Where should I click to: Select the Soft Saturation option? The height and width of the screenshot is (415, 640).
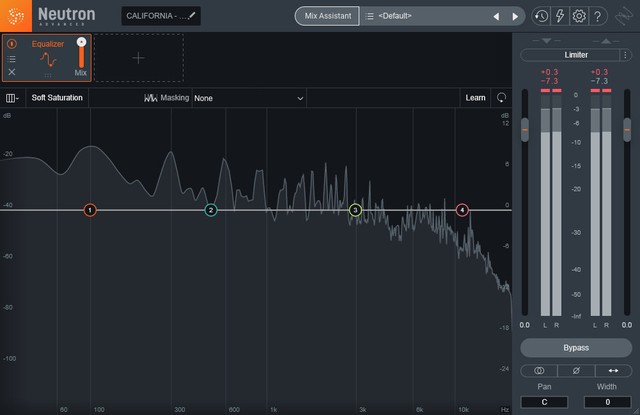(x=57, y=98)
